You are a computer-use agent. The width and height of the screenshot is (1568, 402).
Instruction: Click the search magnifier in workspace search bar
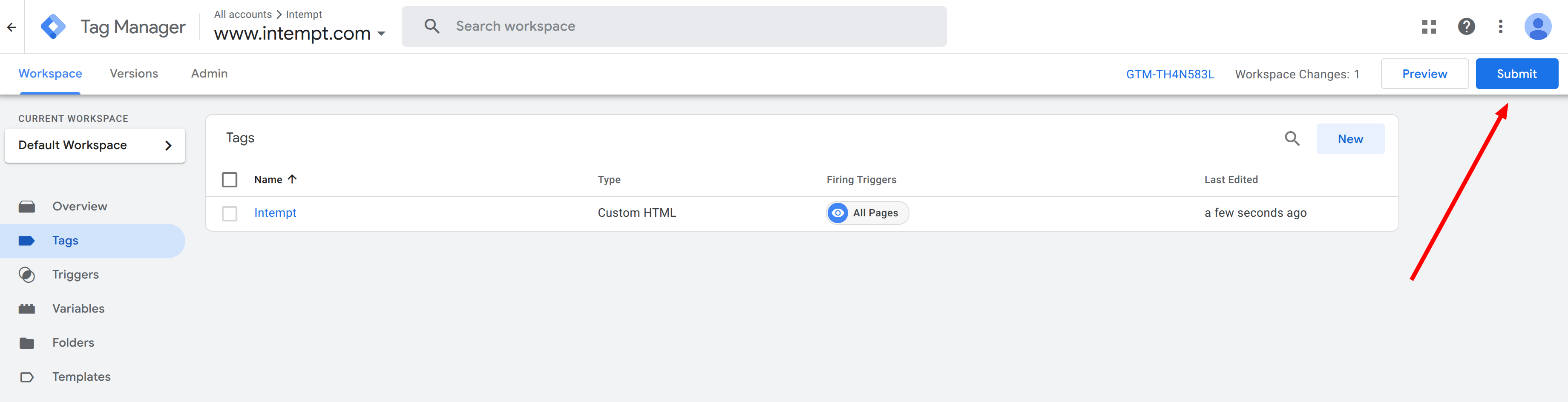click(x=432, y=26)
